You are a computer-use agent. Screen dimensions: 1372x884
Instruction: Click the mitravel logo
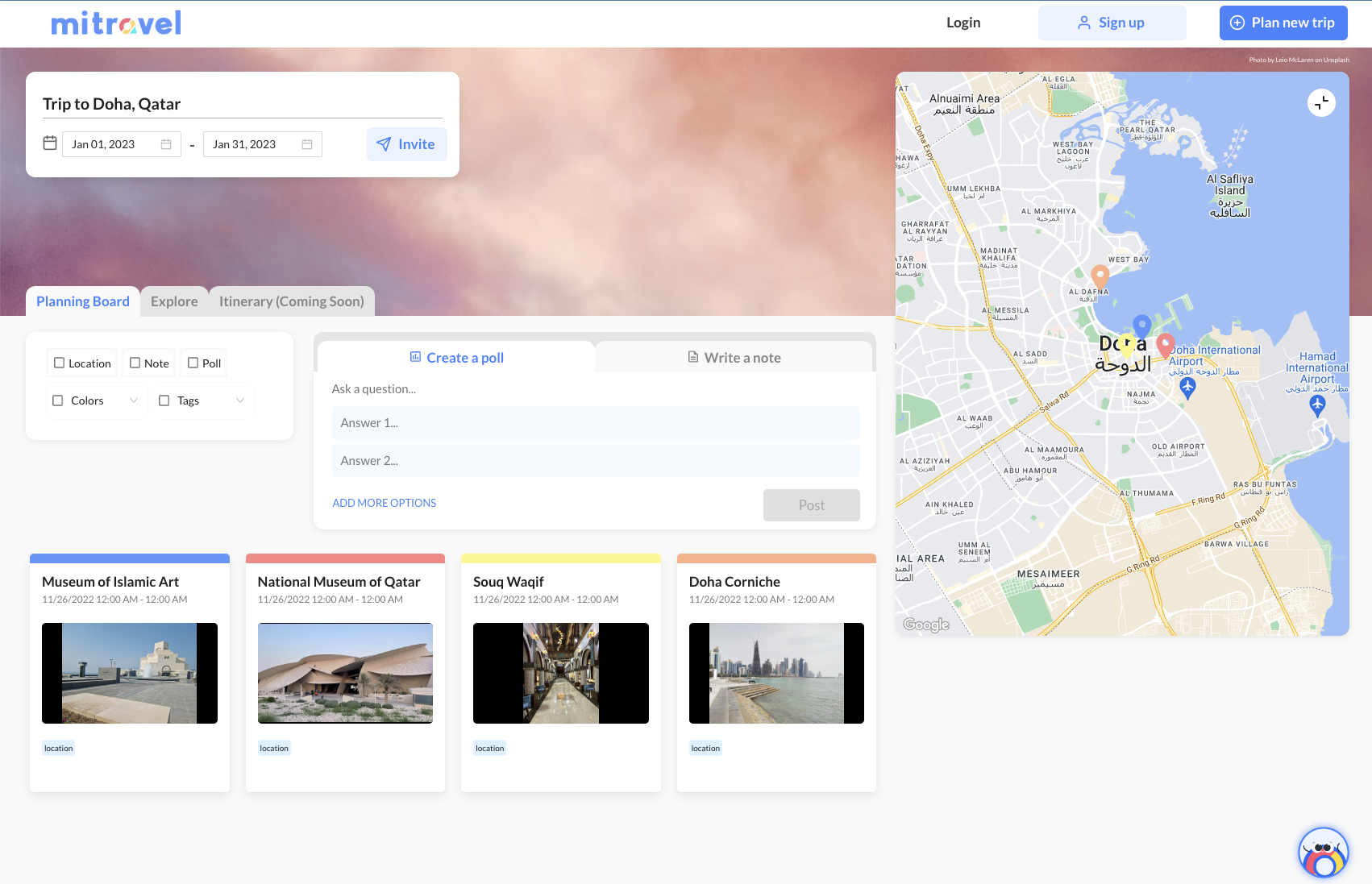coord(116,23)
